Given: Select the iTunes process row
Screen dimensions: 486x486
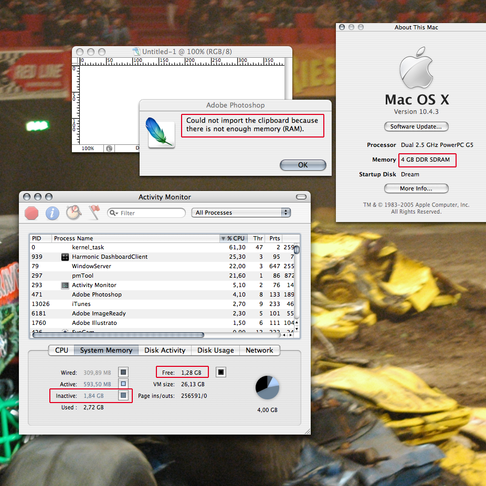Looking at the screenshot, I should click(x=163, y=304).
